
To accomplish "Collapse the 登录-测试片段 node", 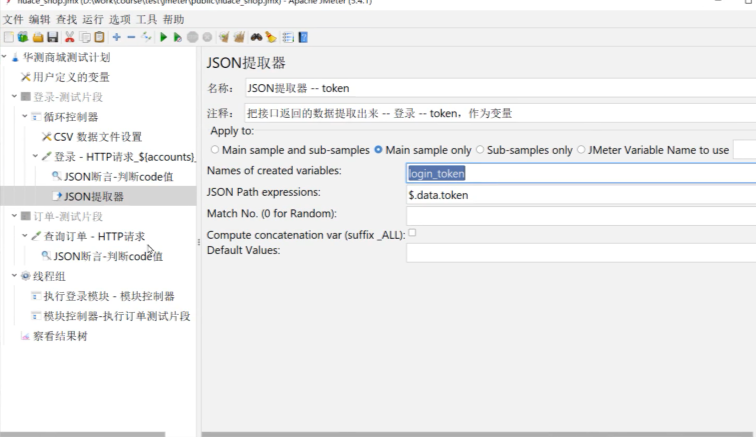I will click(x=14, y=96).
